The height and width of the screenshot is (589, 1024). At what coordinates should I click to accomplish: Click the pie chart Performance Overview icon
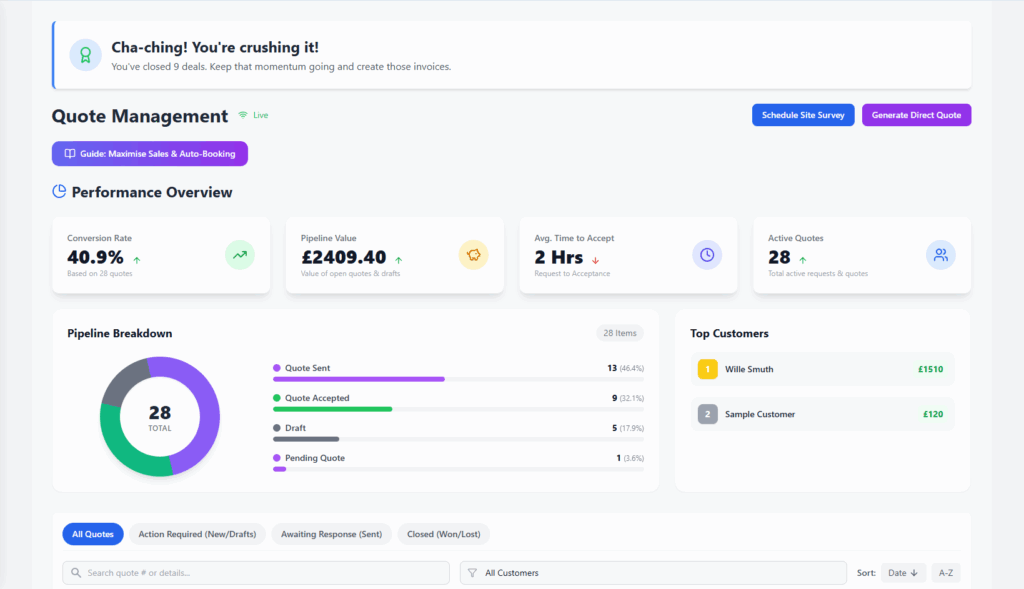59,191
